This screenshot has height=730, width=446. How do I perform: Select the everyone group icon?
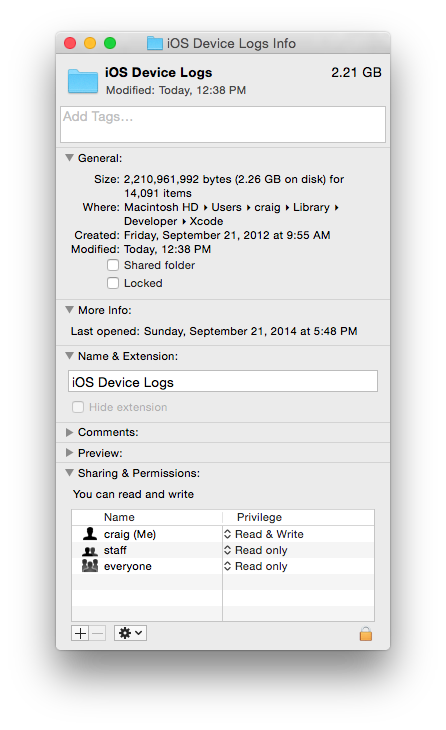[x=90, y=566]
